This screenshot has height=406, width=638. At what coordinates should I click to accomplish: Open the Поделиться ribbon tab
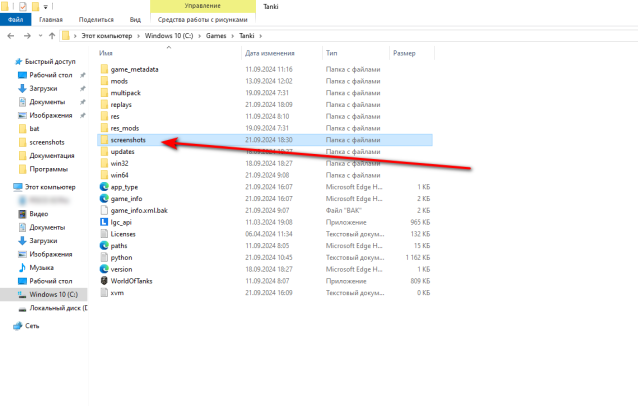point(96,19)
